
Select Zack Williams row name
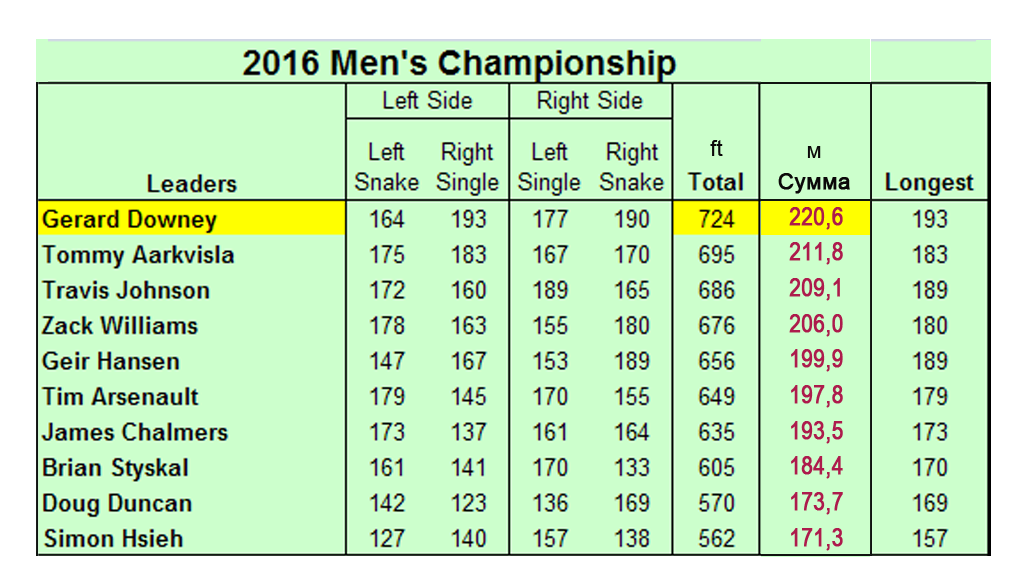coord(120,326)
